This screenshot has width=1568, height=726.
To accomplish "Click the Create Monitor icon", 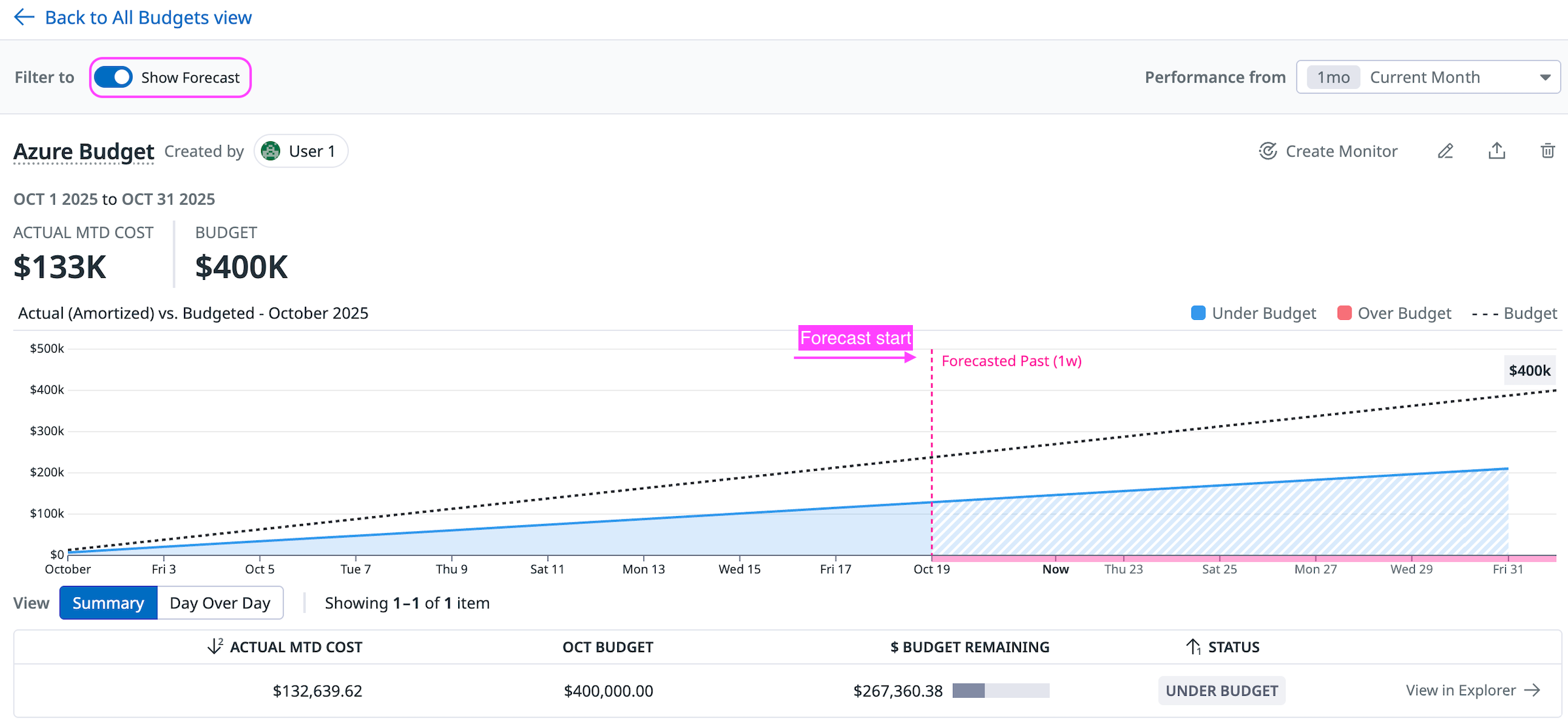I will [x=1268, y=151].
